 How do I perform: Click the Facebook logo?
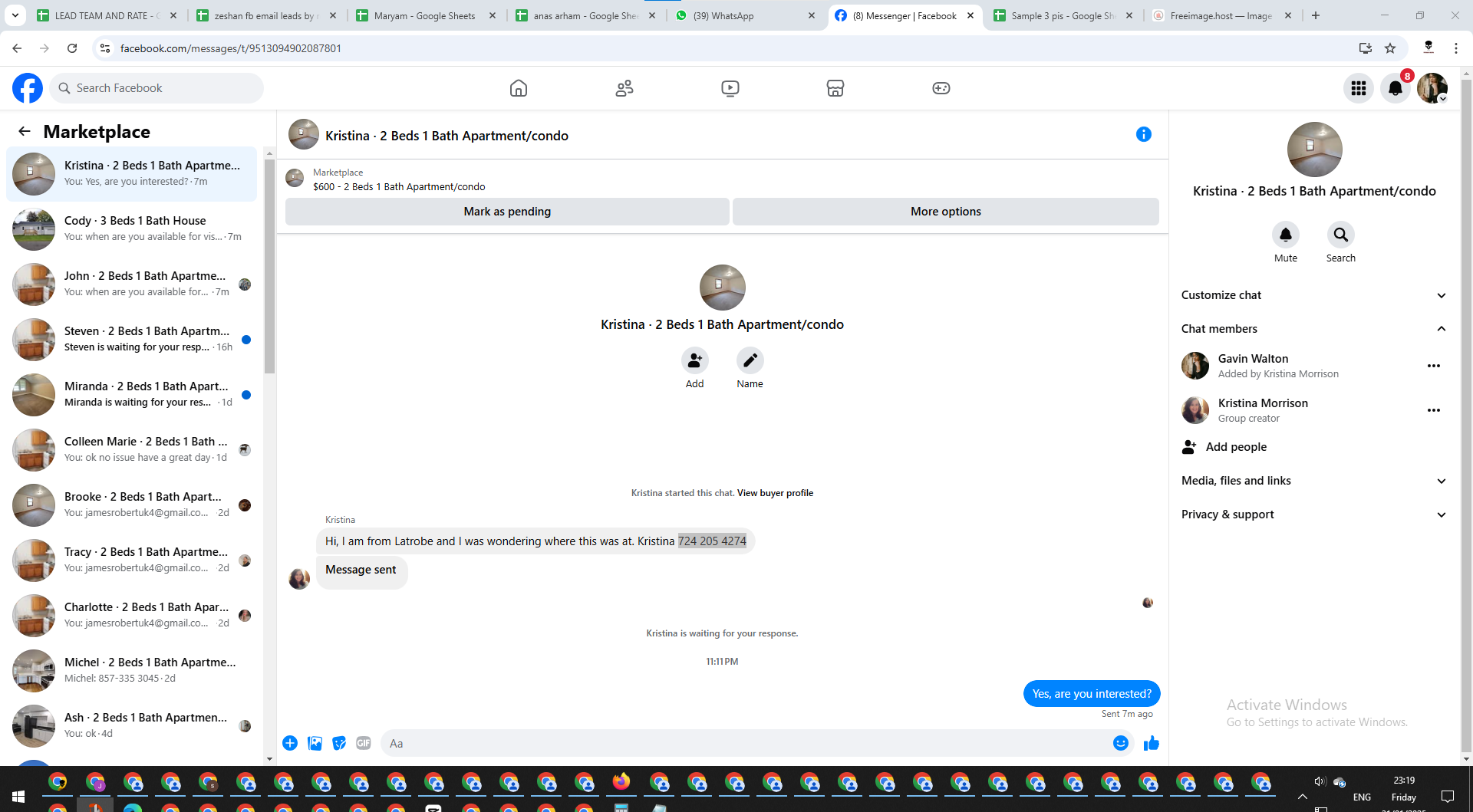[x=28, y=88]
